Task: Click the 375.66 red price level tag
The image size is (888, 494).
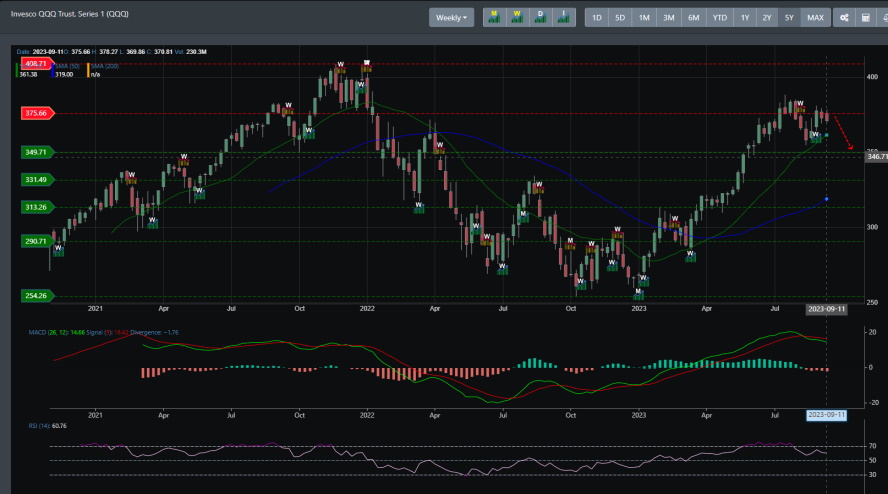Action: pos(37,113)
